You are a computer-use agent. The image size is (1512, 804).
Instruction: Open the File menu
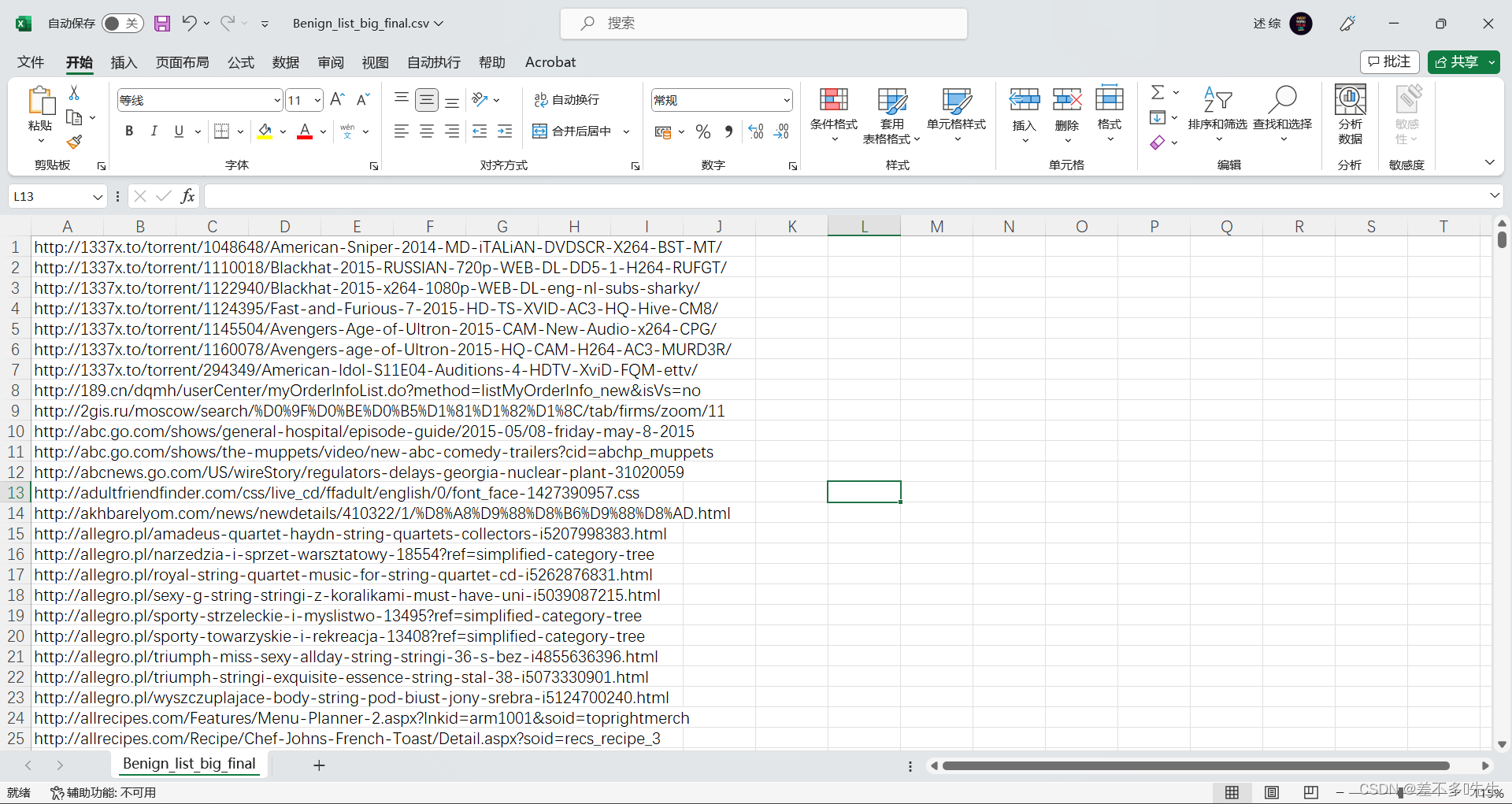[x=31, y=62]
